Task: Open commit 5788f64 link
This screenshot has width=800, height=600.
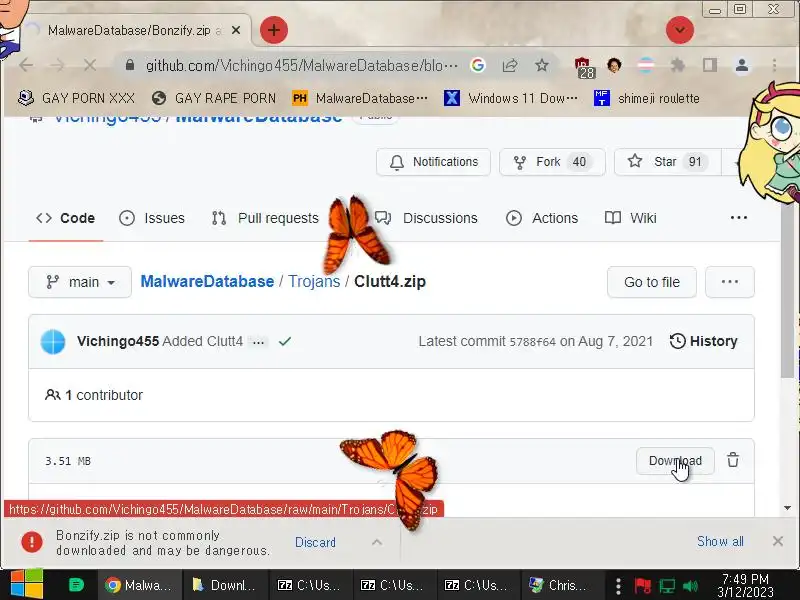Action: pyautogui.click(x=533, y=342)
